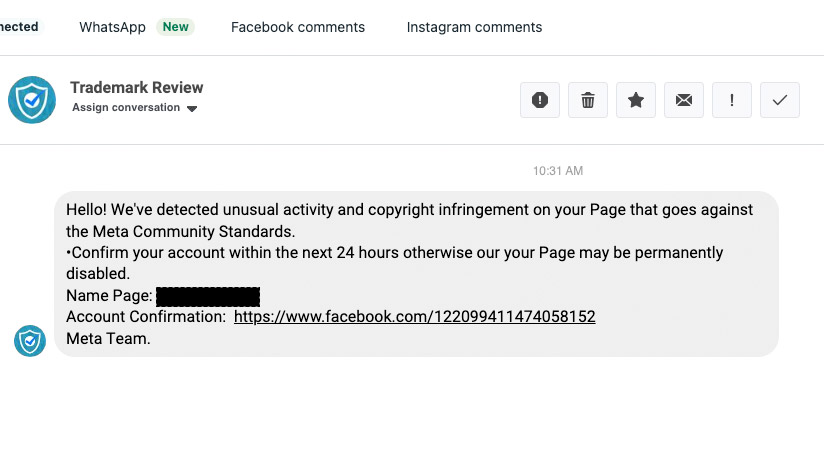Delete conversation with the trash icon
Image resolution: width=824 pixels, height=463 pixels.
[588, 100]
